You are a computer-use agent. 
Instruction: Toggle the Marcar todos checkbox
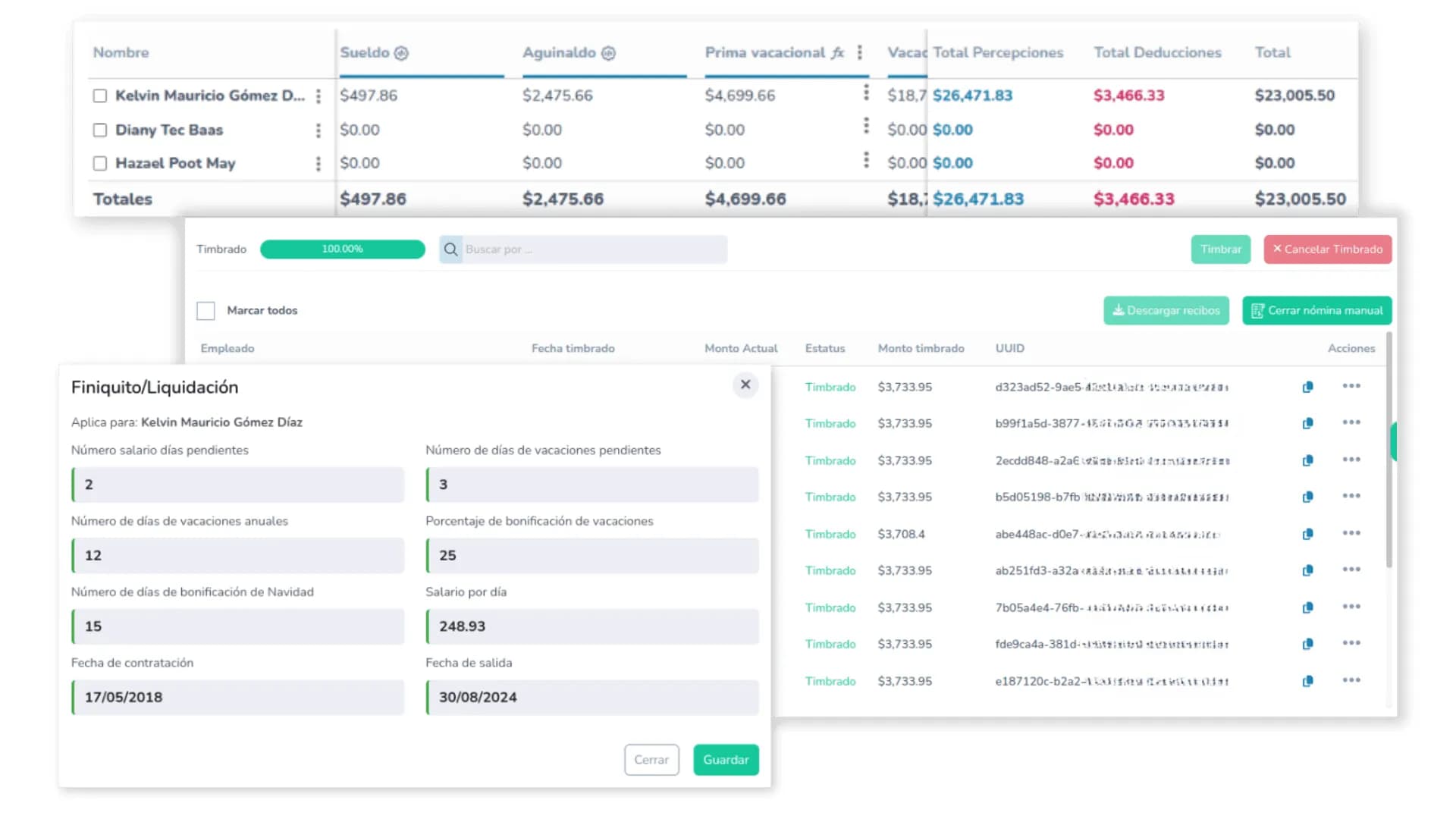point(206,311)
